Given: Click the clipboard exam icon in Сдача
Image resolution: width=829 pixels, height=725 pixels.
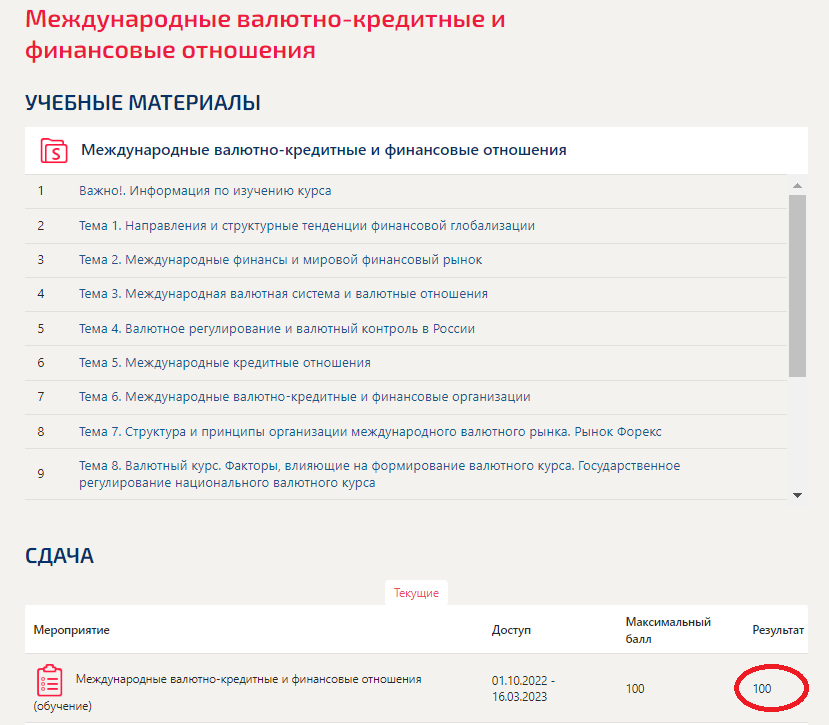Looking at the screenshot, I should tap(49, 681).
